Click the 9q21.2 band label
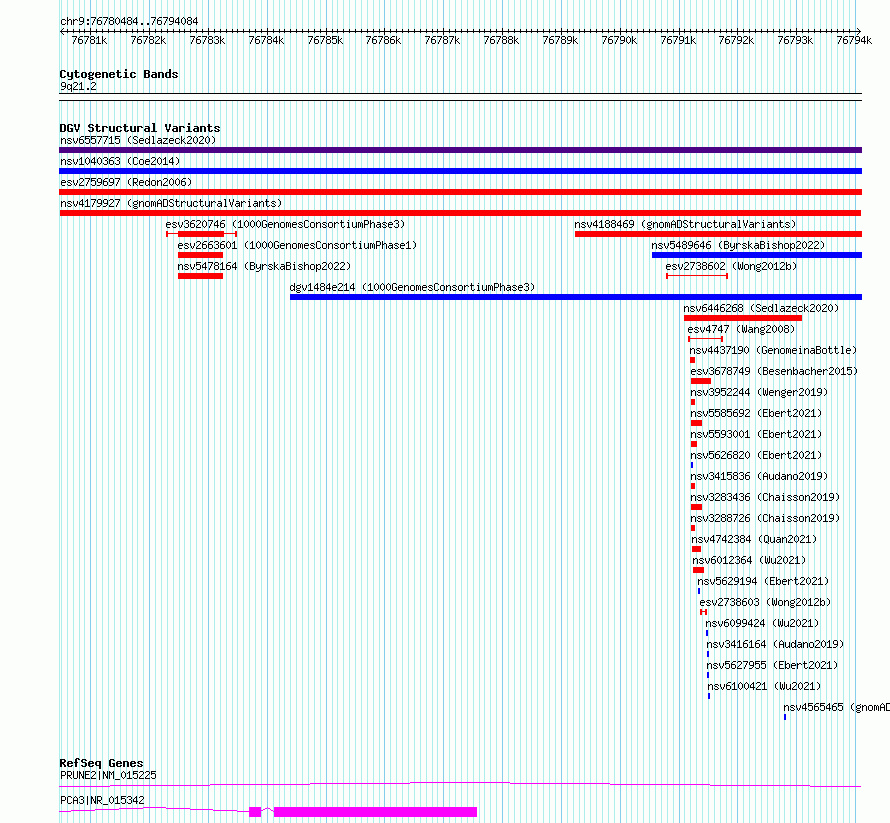This screenshot has height=823, width=890. (x=78, y=86)
